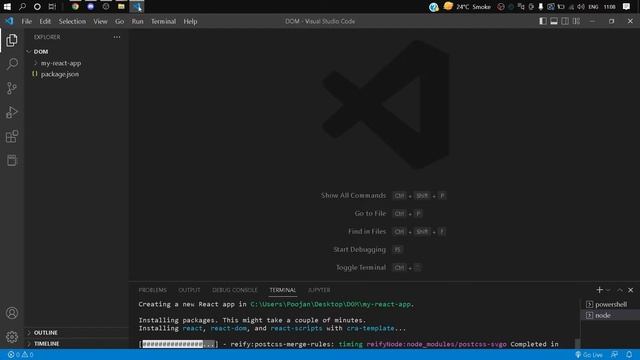Switch to the Output tab
640x360 pixels.
[189, 290]
